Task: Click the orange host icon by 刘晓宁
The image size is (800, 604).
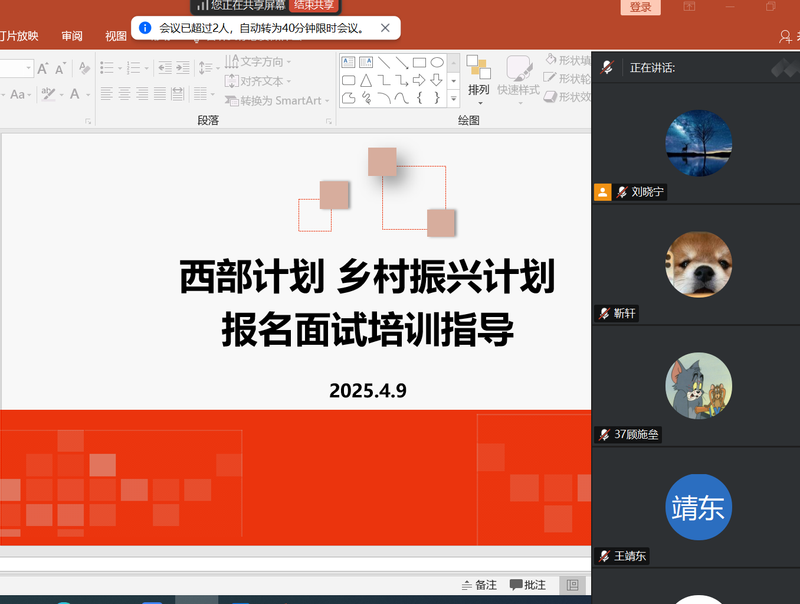Action: [x=603, y=192]
